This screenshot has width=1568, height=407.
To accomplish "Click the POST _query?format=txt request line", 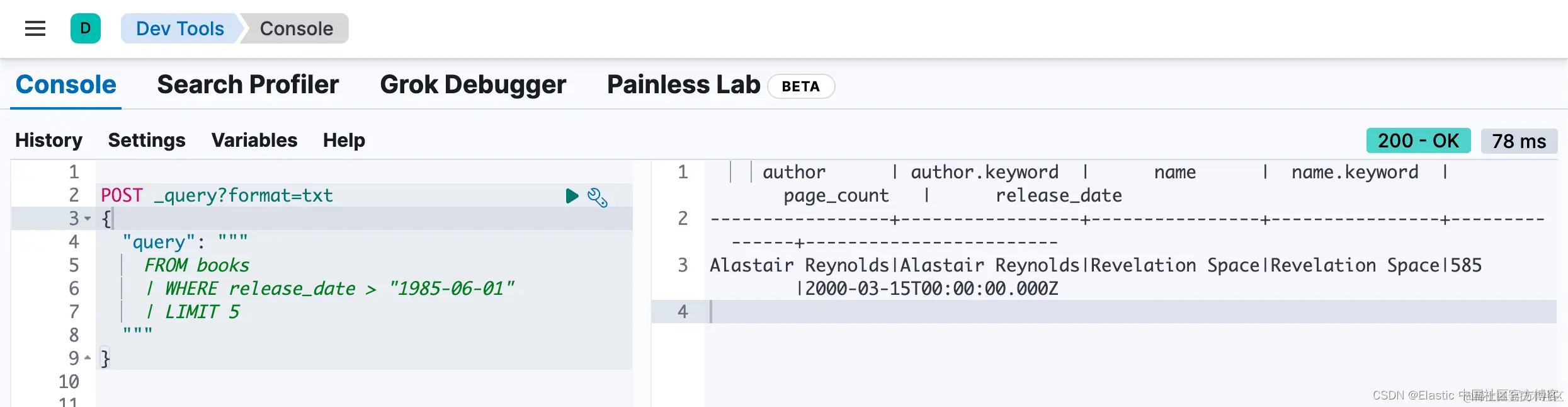I will tap(217, 195).
